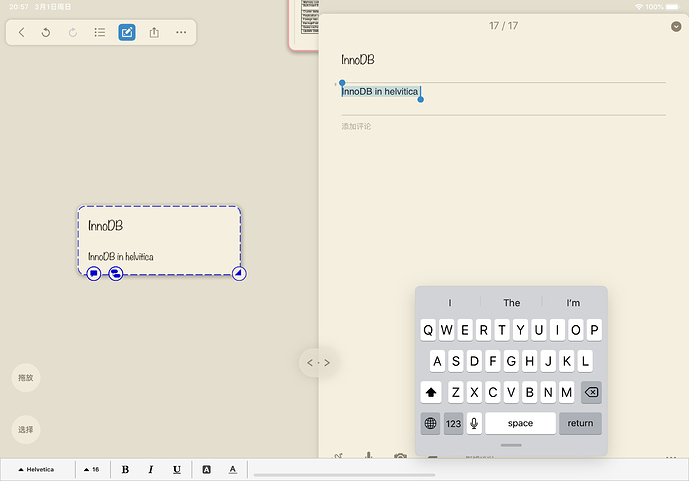Click the InnoDB title in note panel
Viewport: 689px width, 481px height.
click(358, 60)
